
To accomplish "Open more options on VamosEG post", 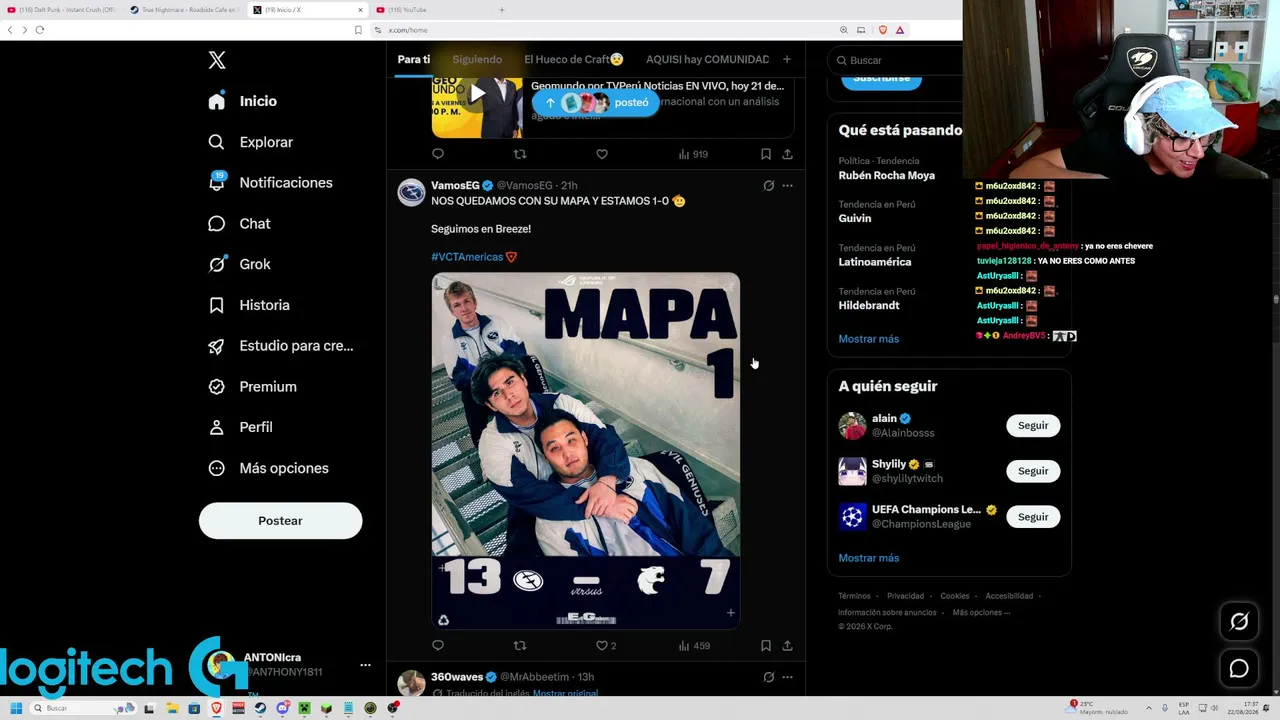I will 788,186.
